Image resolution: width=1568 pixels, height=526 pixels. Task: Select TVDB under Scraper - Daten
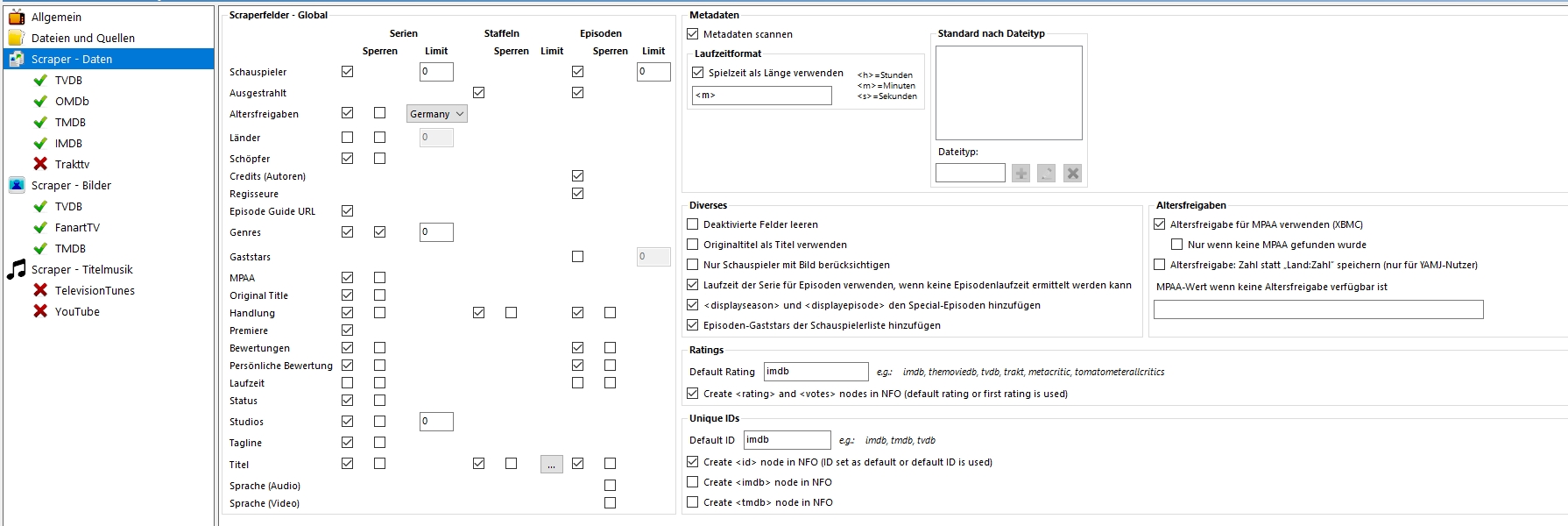68,80
